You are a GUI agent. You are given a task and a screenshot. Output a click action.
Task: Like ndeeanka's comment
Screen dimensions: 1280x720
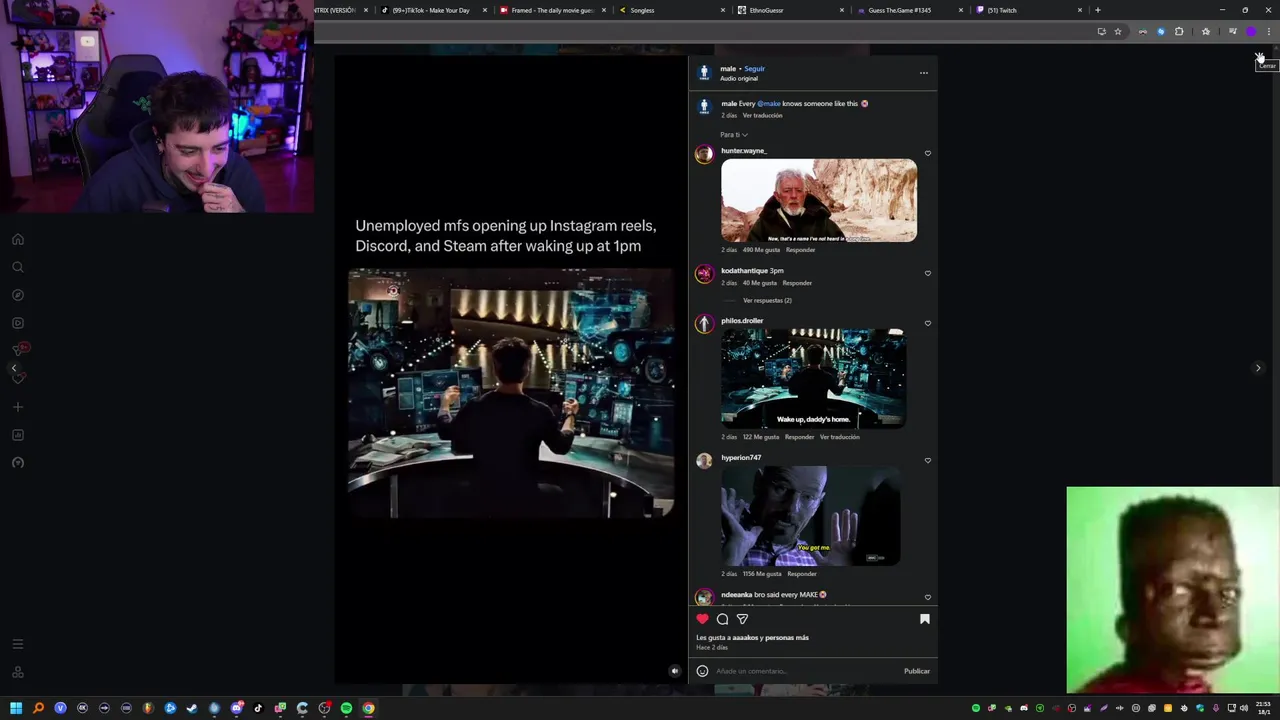click(x=928, y=597)
